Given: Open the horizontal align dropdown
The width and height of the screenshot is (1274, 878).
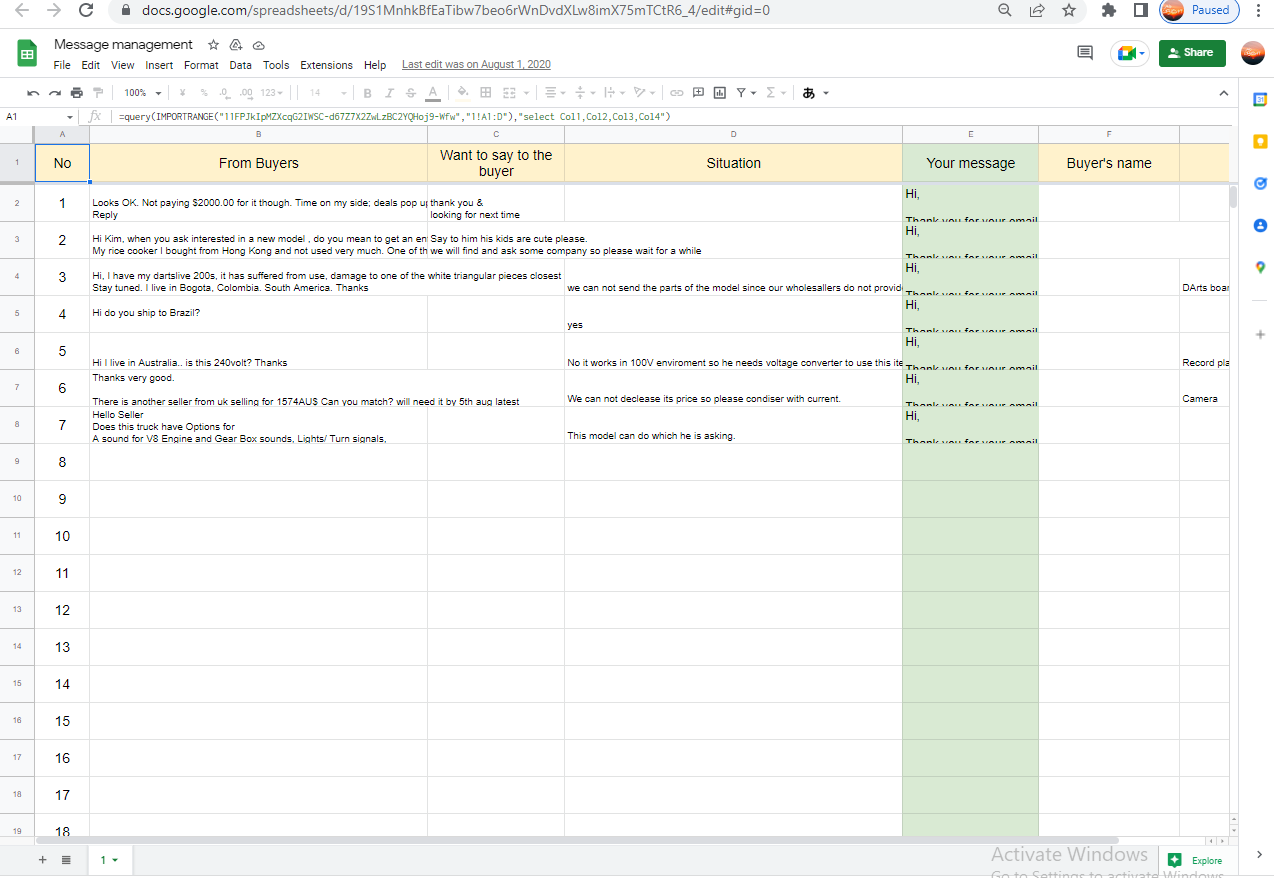Looking at the screenshot, I should (553, 93).
